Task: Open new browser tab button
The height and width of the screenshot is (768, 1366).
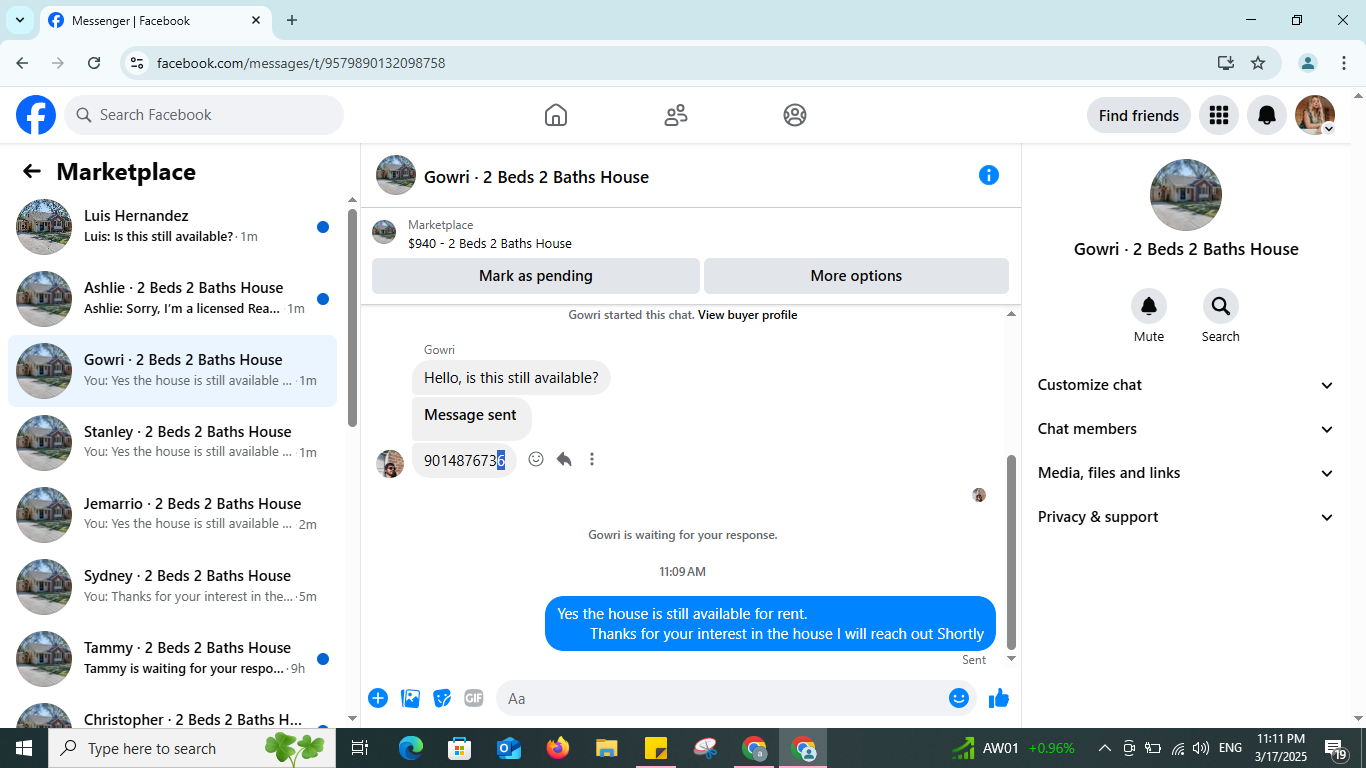Action: pyautogui.click(x=292, y=20)
